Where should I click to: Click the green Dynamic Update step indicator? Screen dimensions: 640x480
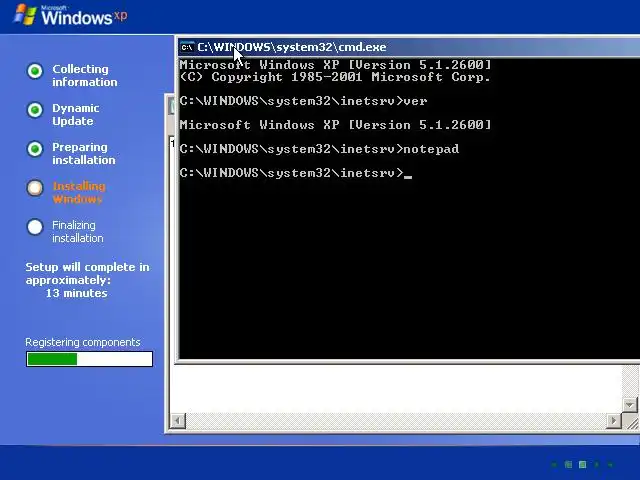pos(35,110)
